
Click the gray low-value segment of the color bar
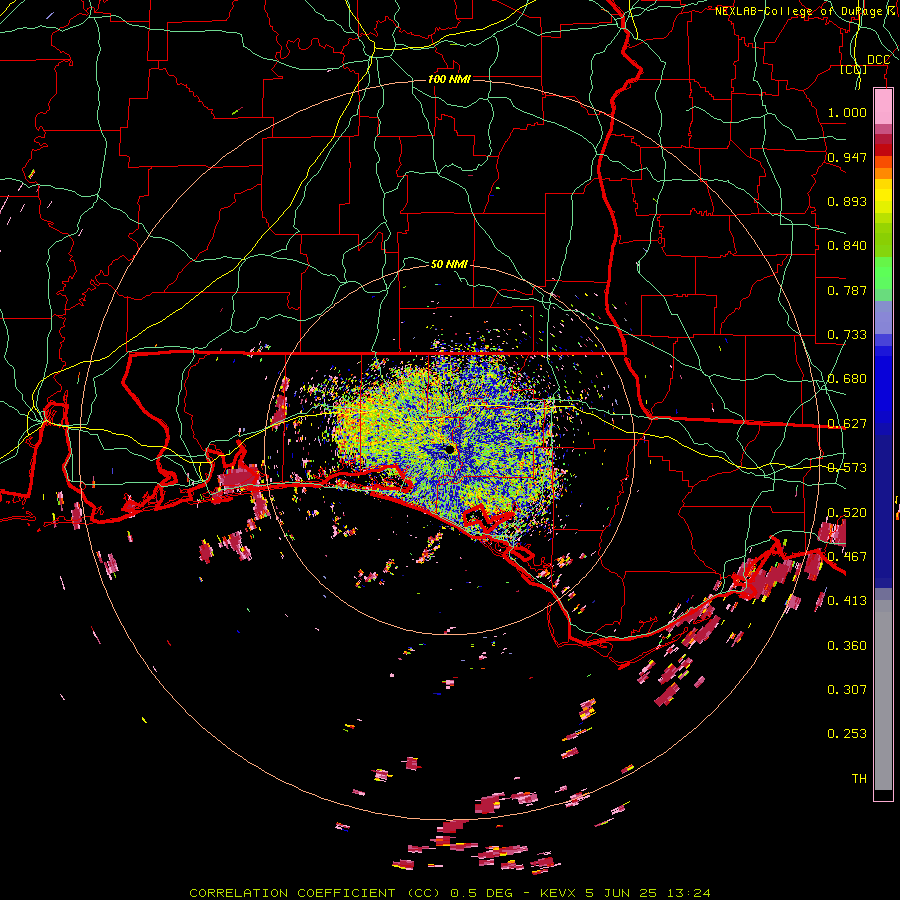(883, 695)
